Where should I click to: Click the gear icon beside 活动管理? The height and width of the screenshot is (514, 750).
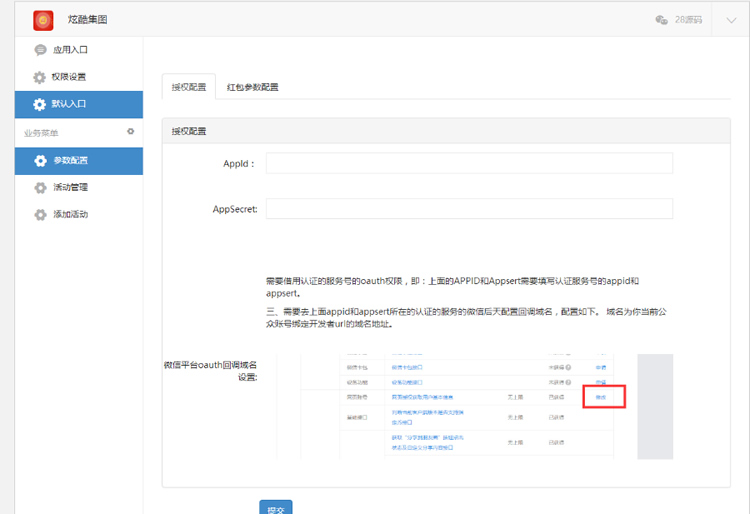coord(40,188)
